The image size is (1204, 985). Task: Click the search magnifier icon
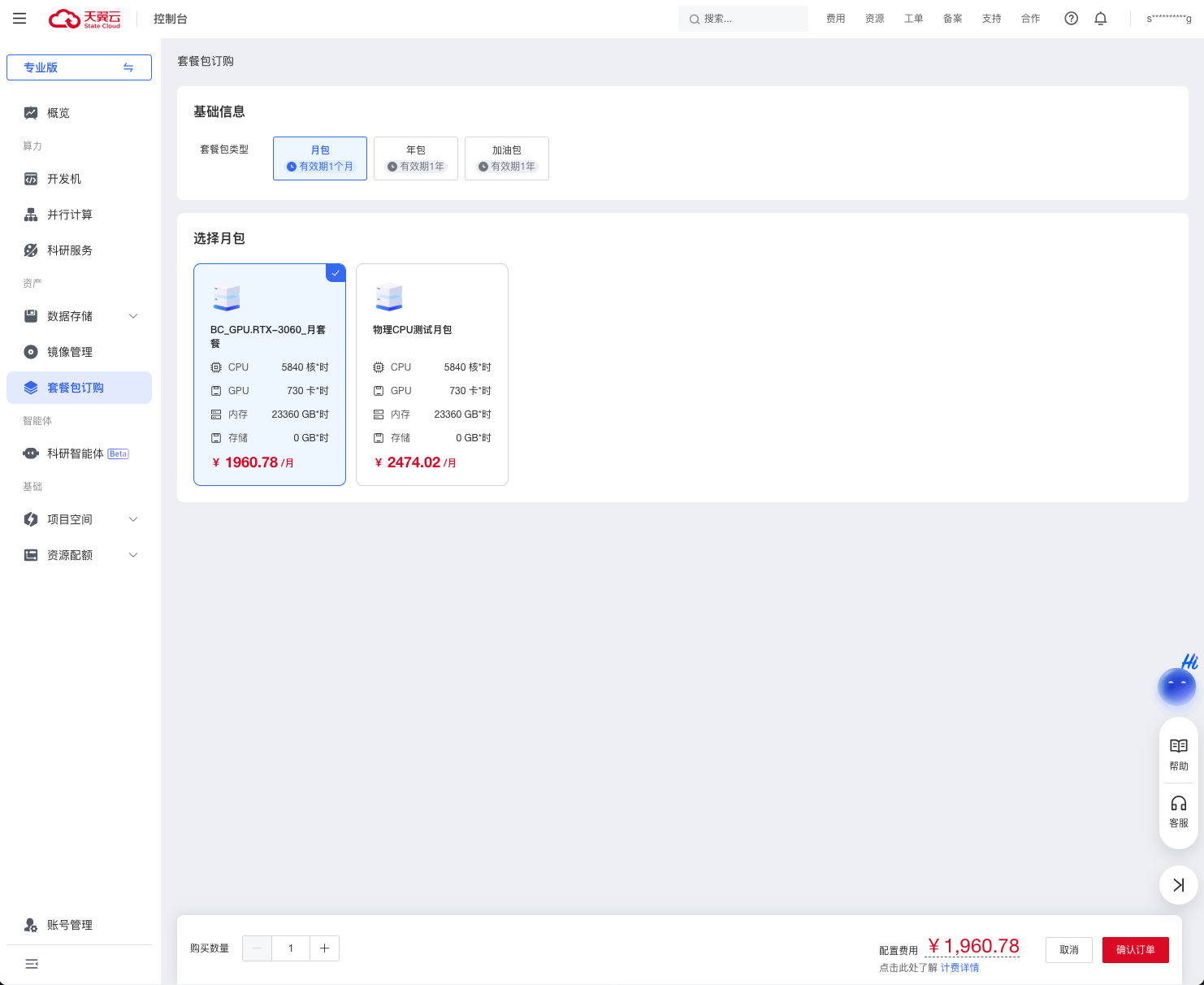point(695,19)
